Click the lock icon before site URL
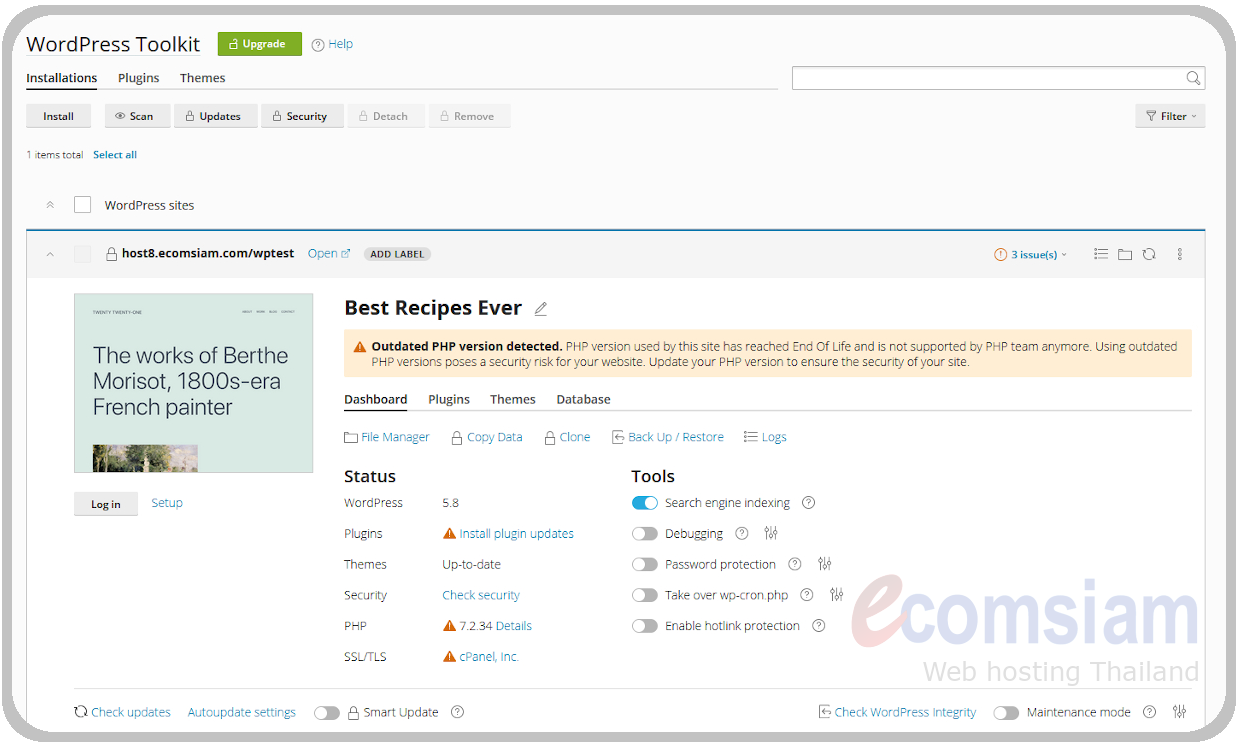The image size is (1239, 747). (x=112, y=254)
